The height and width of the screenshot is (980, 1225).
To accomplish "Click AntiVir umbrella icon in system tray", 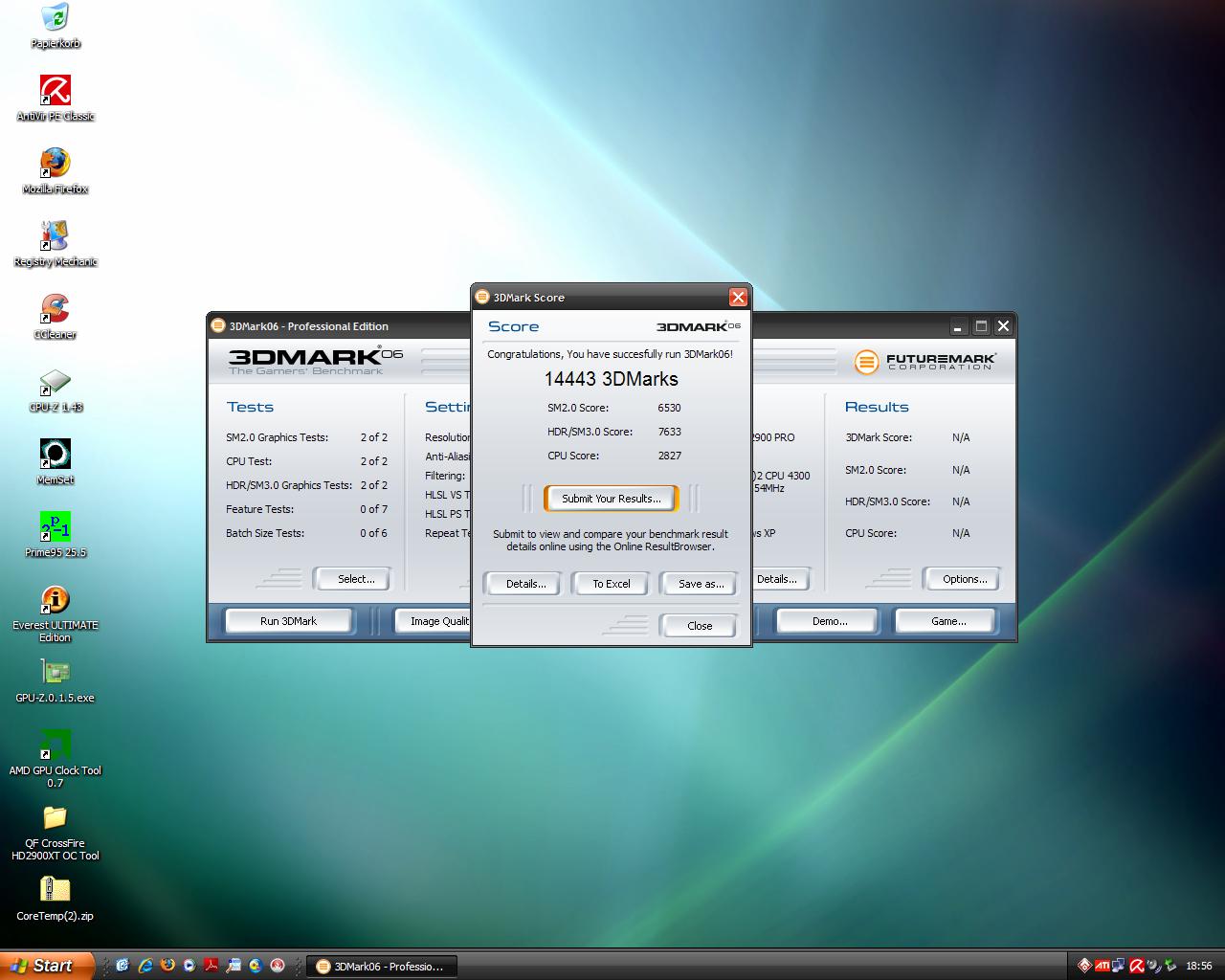I will [x=1137, y=966].
